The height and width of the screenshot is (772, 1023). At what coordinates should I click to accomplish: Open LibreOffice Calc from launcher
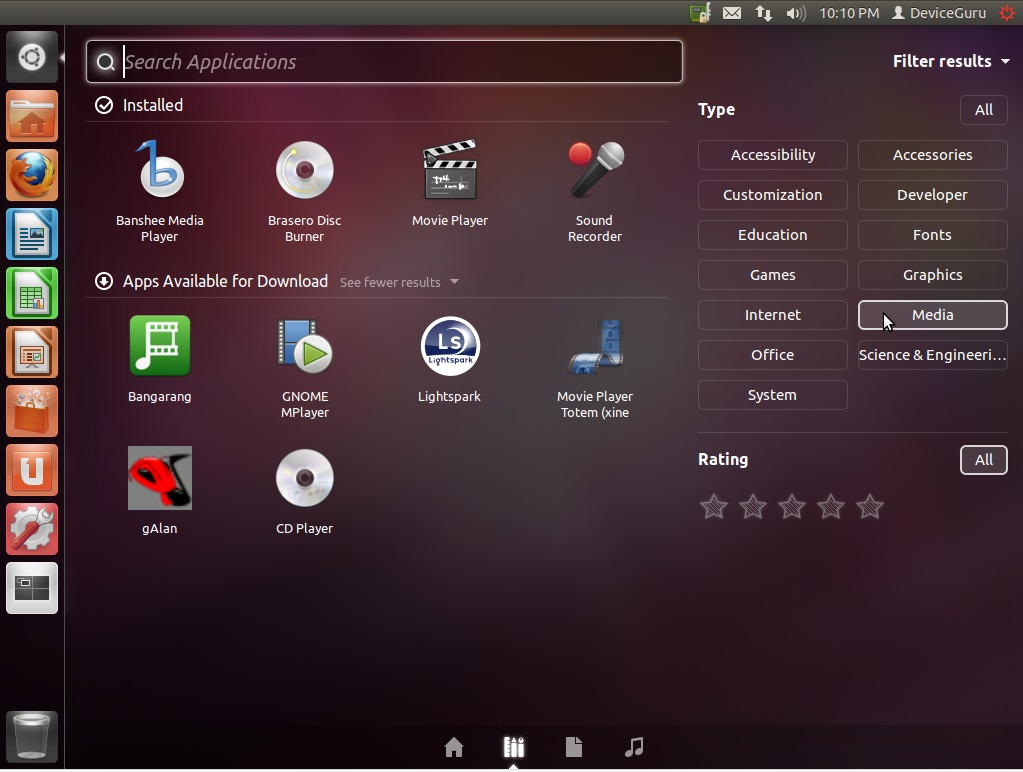click(x=32, y=293)
